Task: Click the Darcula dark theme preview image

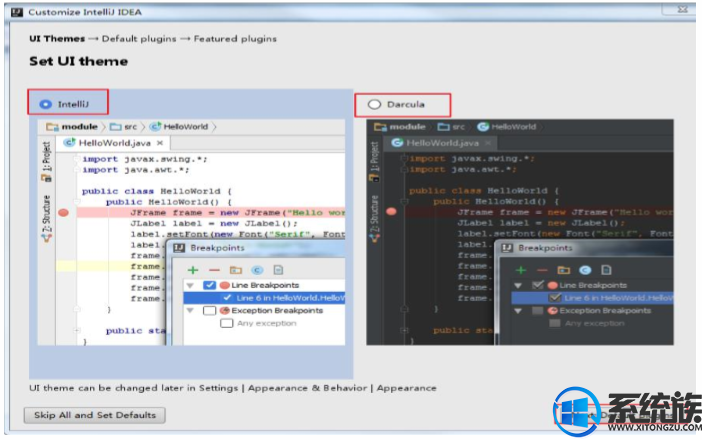Action: pyautogui.click(x=520, y=232)
